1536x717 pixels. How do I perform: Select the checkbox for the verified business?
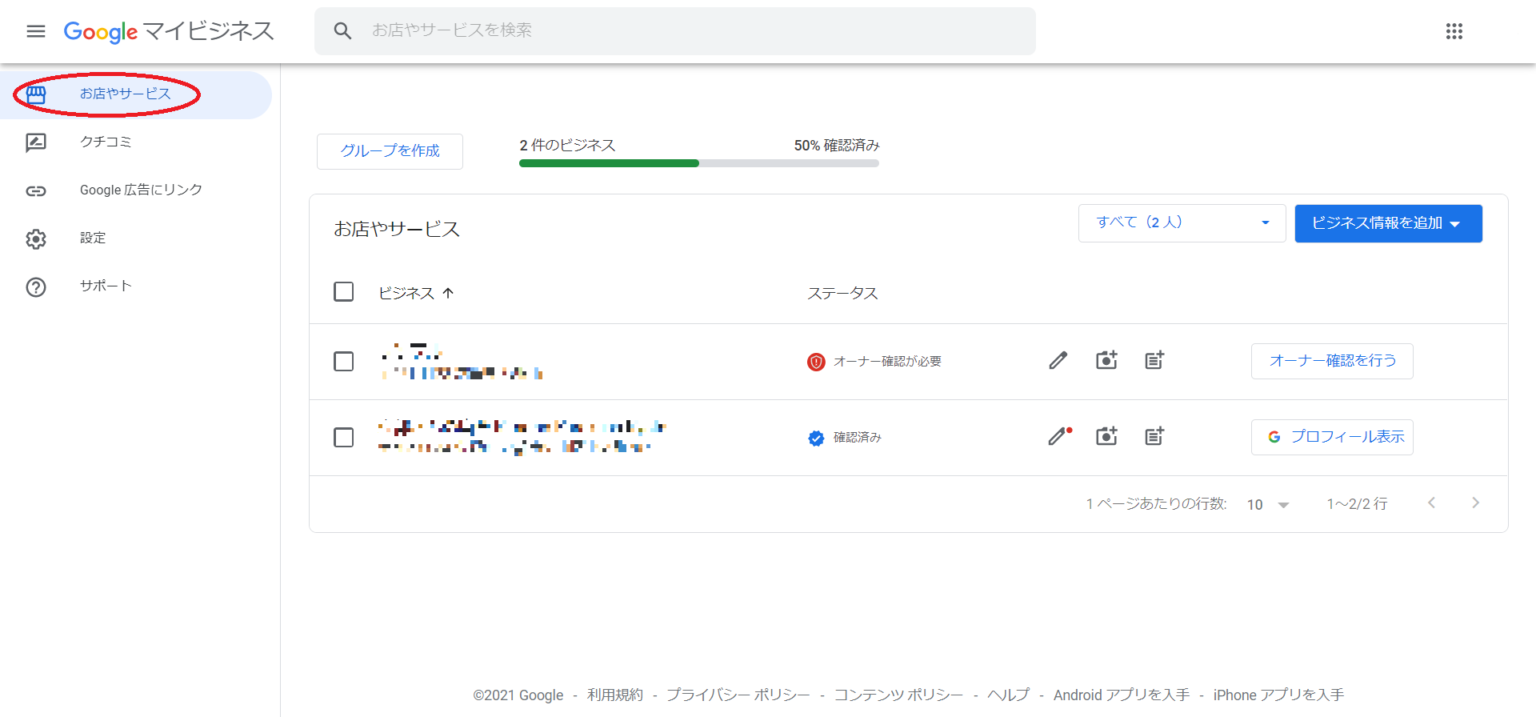(344, 437)
